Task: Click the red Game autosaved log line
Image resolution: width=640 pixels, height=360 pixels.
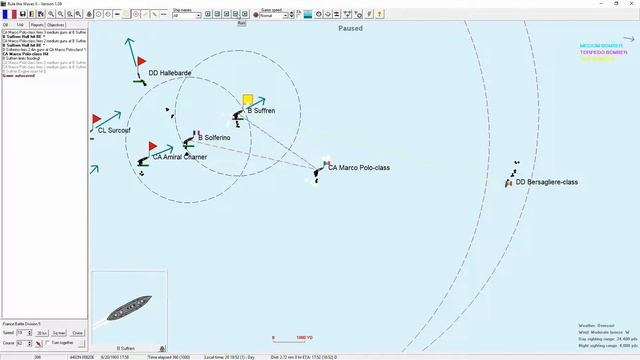Action: (19, 76)
